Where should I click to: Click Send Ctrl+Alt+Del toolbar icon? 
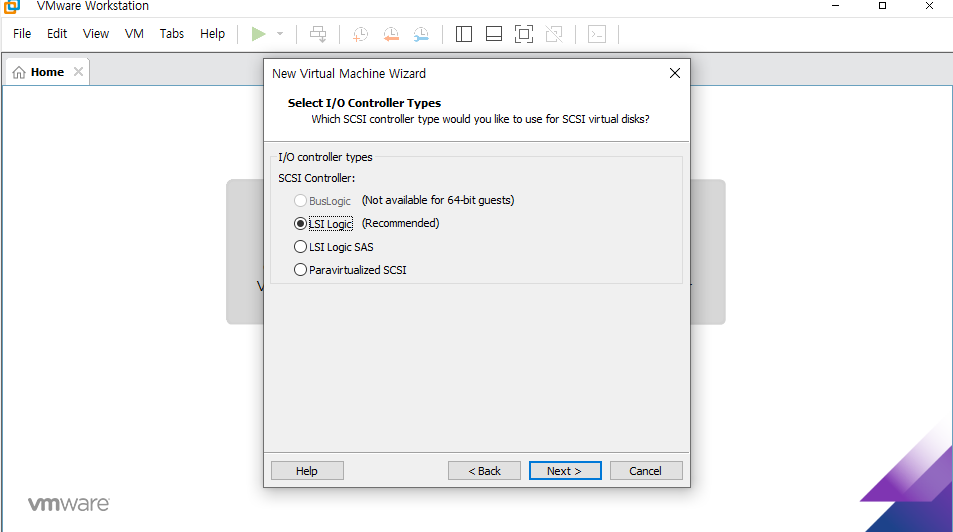point(318,34)
